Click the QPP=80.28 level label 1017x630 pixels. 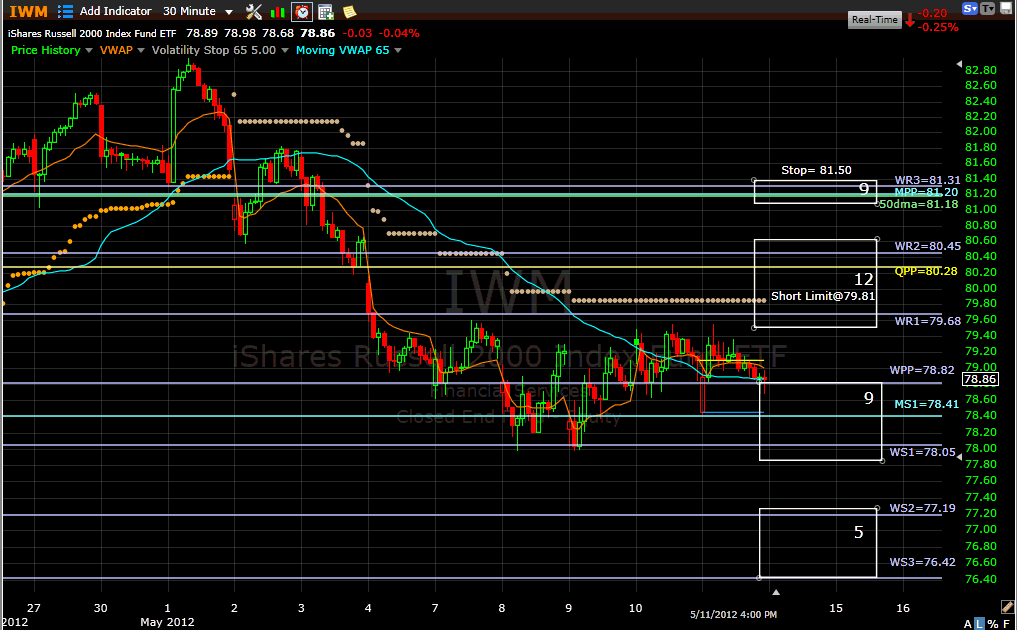pos(926,271)
